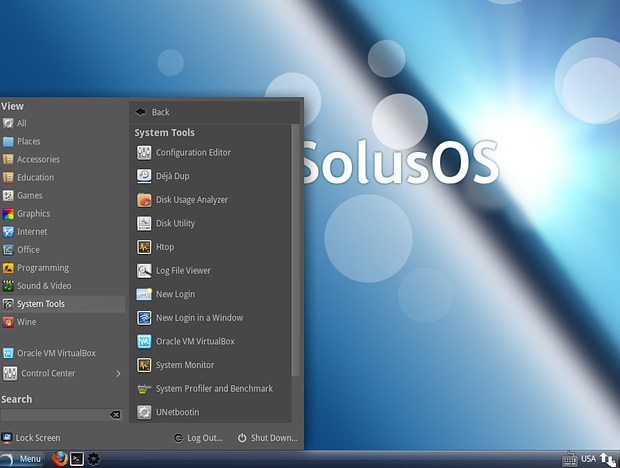Click the "Htop" label
The image size is (620, 468).
165,247
